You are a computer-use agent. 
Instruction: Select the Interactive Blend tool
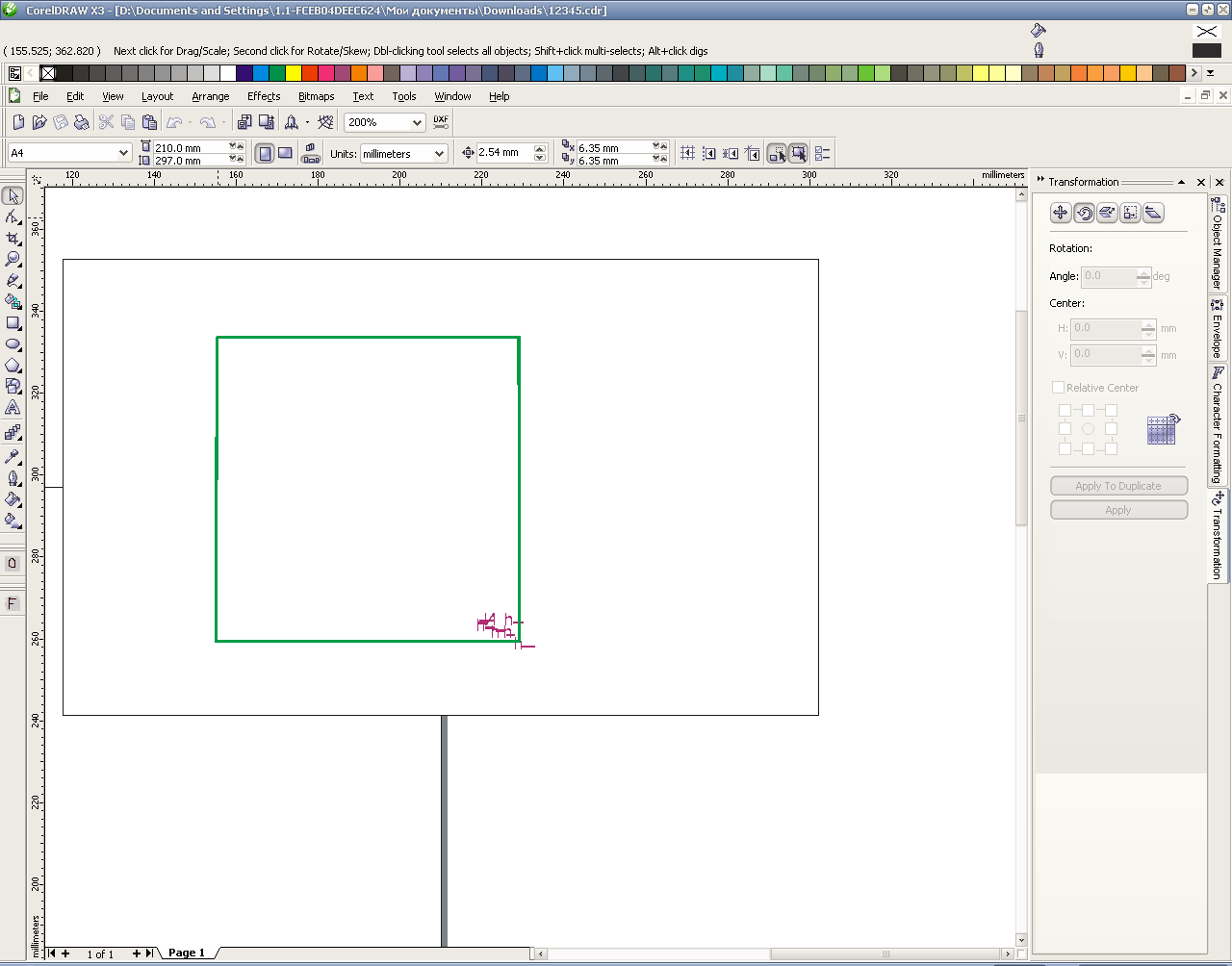13,433
